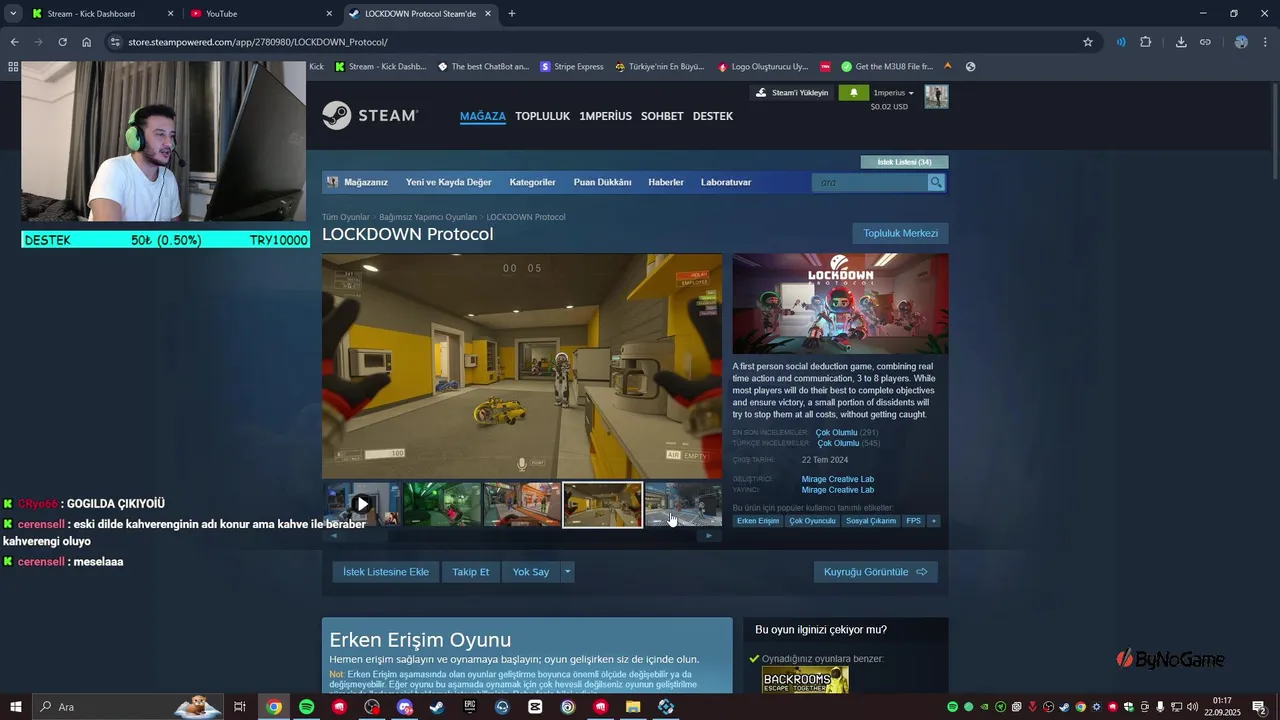Go back in the browser
The width and height of the screenshot is (1280, 720).
pos(14,42)
